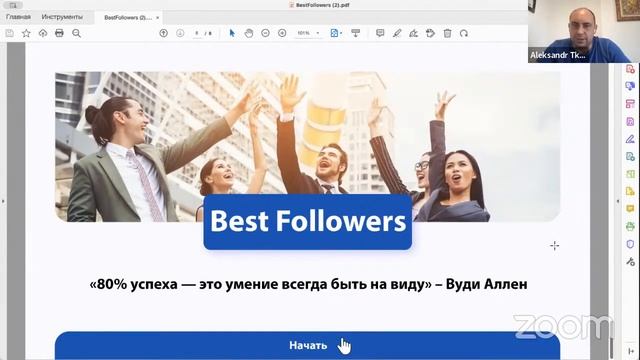Image resolution: width=640 pixels, height=360 pixels.
Task: Click the scrolling mode toolbar icon
Action: (x=356, y=33)
